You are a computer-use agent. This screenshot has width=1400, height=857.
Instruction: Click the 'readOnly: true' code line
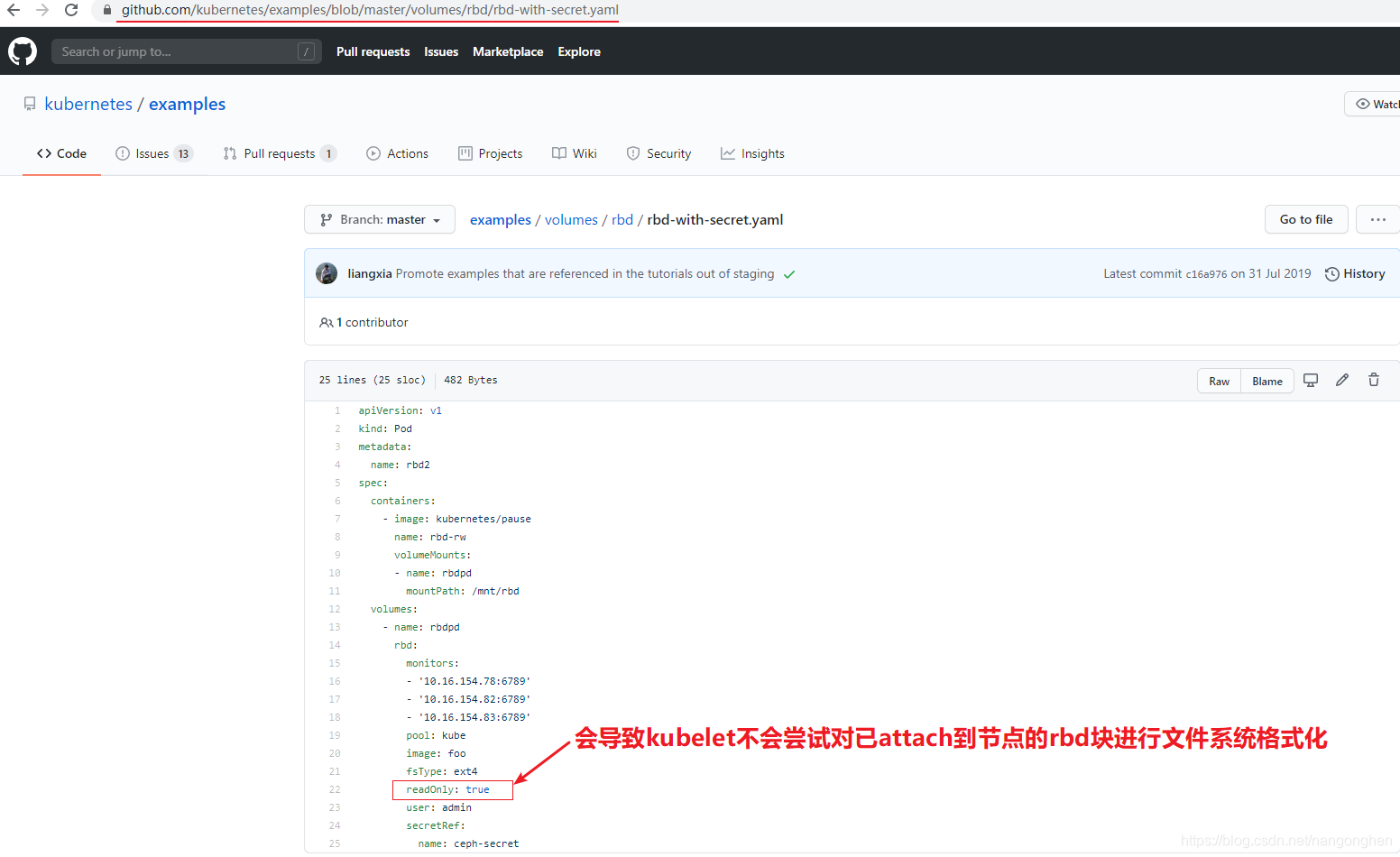tap(447, 789)
